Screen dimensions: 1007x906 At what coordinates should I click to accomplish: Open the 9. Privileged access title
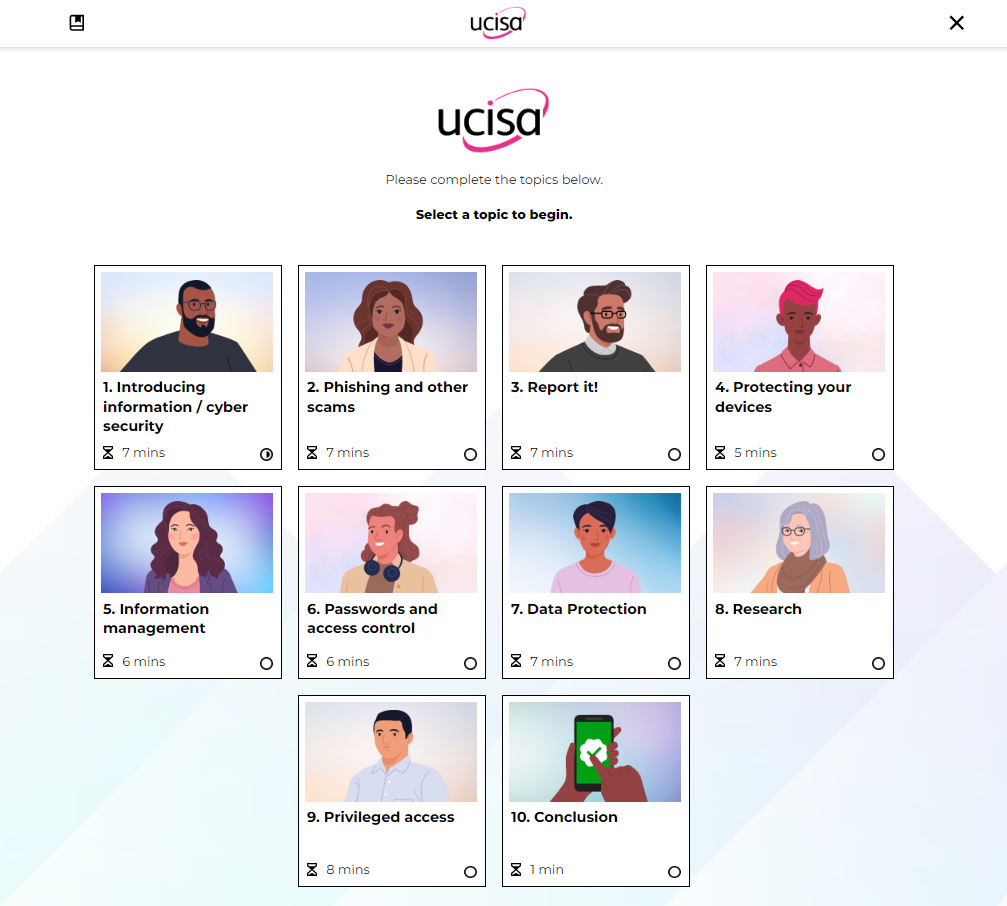tap(380, 817)
